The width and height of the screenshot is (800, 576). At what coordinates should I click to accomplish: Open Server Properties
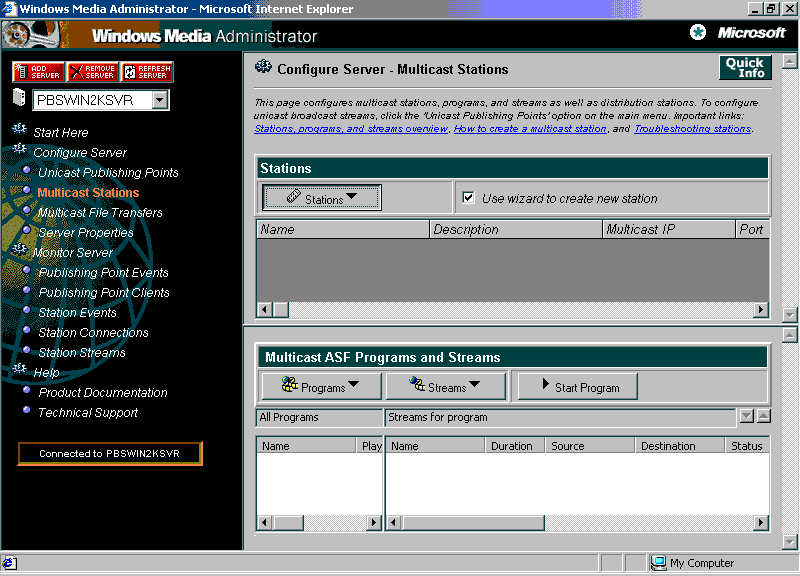pyautogui.click(x=86, y=233)
